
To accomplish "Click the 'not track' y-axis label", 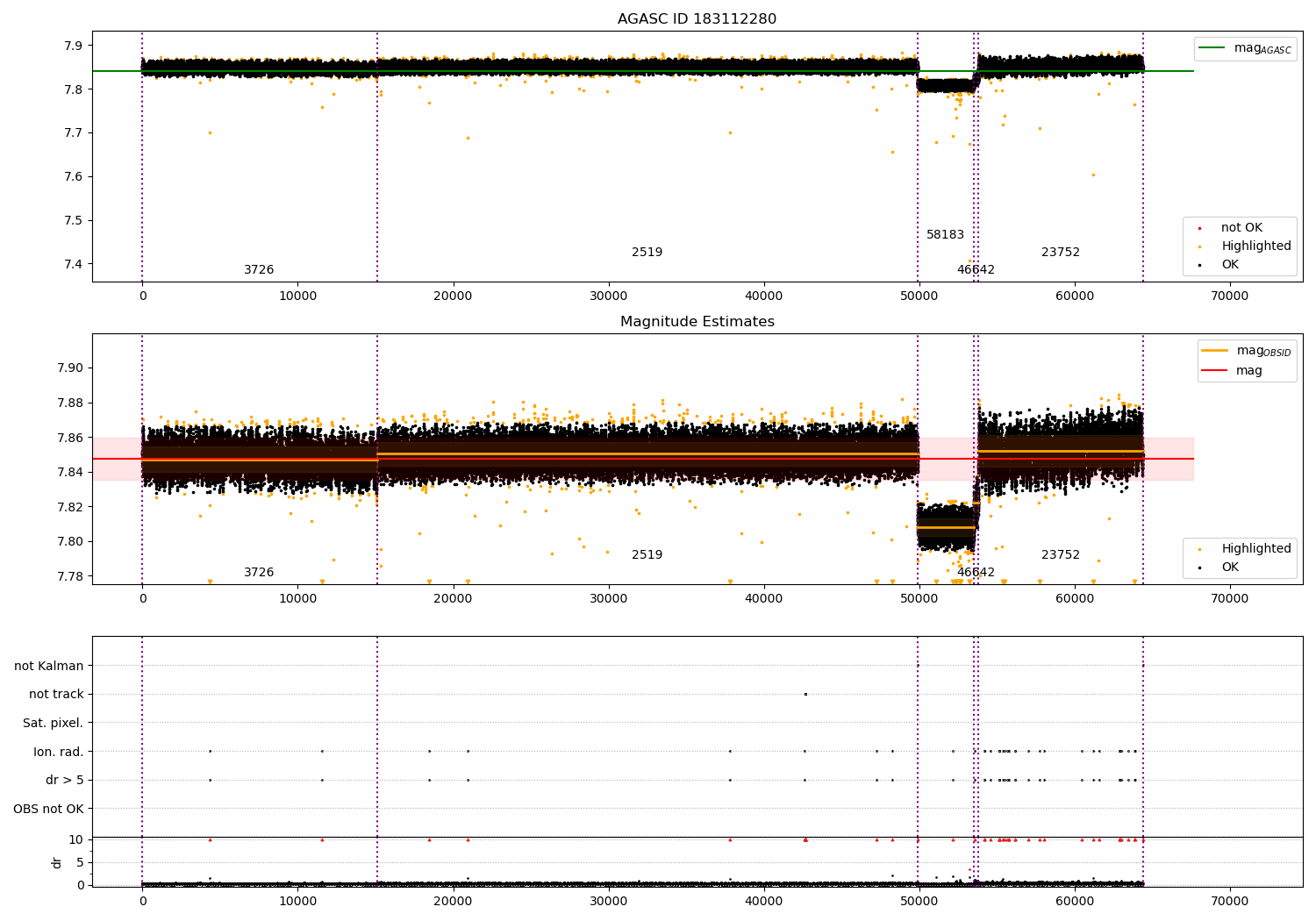I will click(56, 695).
